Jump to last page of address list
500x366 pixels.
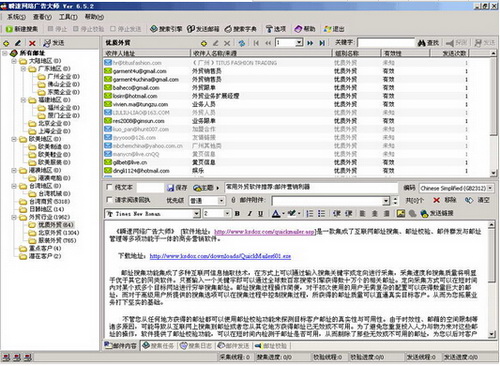(x=322, y=43)
